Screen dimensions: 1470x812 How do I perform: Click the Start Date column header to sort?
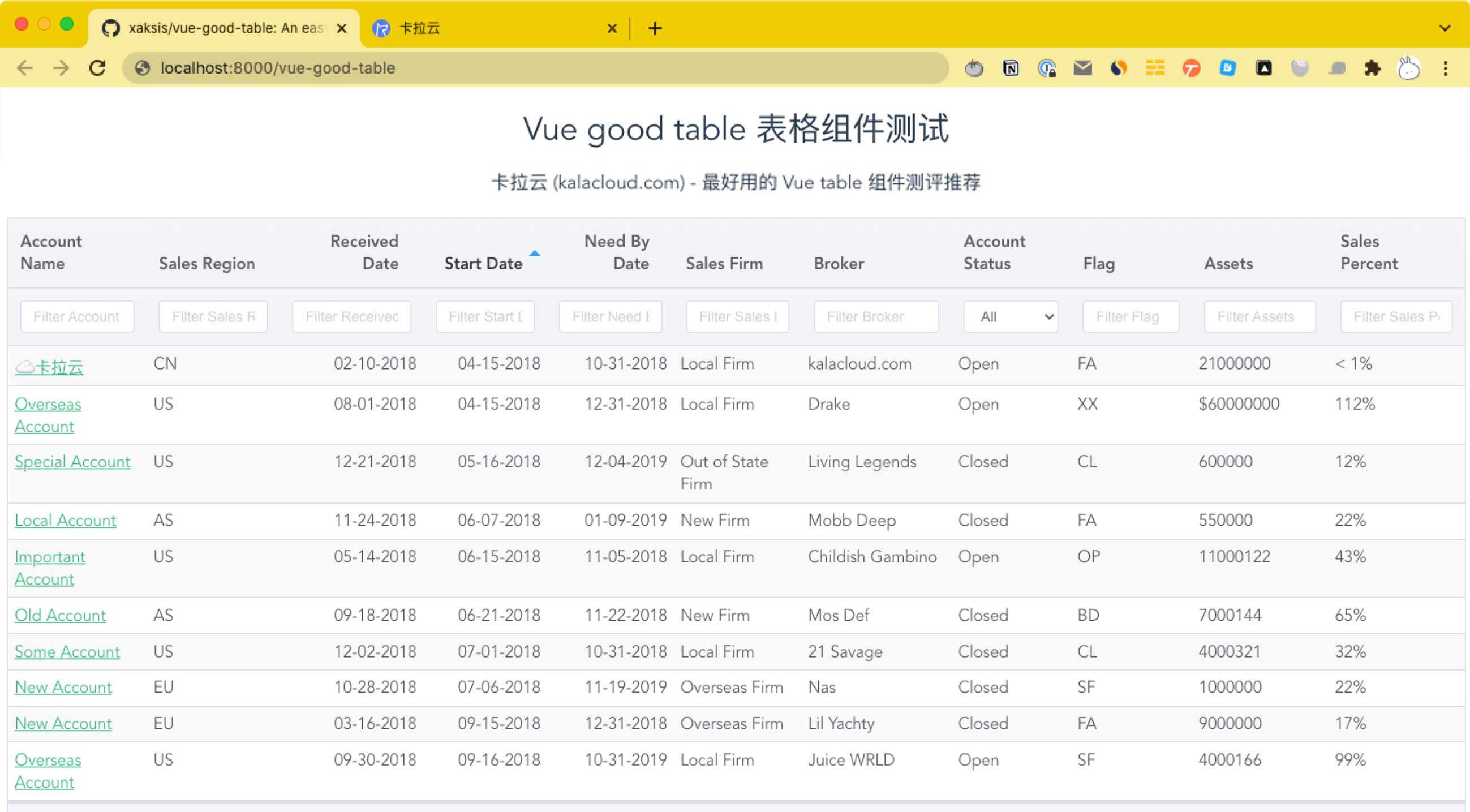[x=484, y=263]
